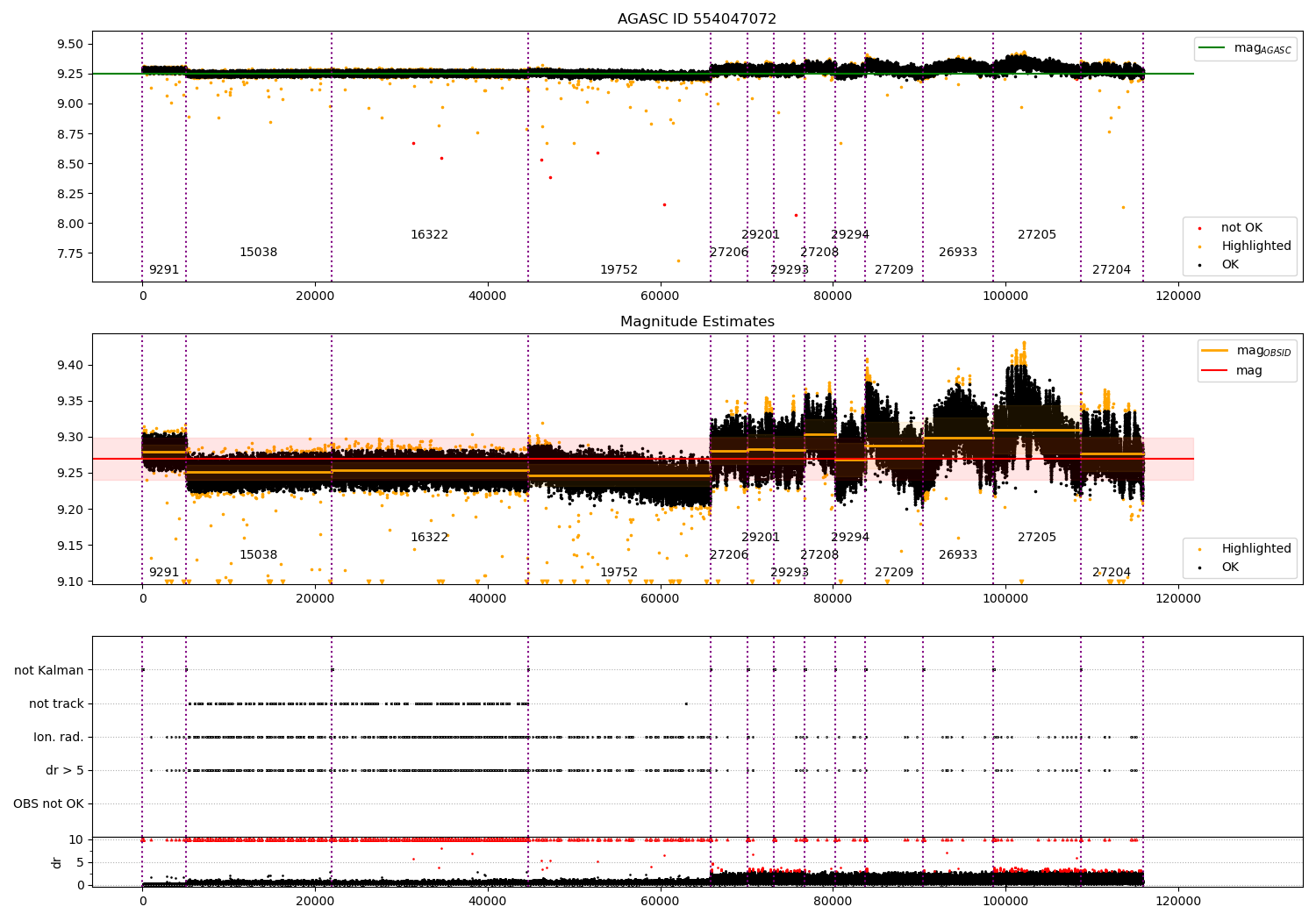Click the orange line sample beside mag OBSID
This screenshot has height=921, width=1316.
tap(1215, 351)
